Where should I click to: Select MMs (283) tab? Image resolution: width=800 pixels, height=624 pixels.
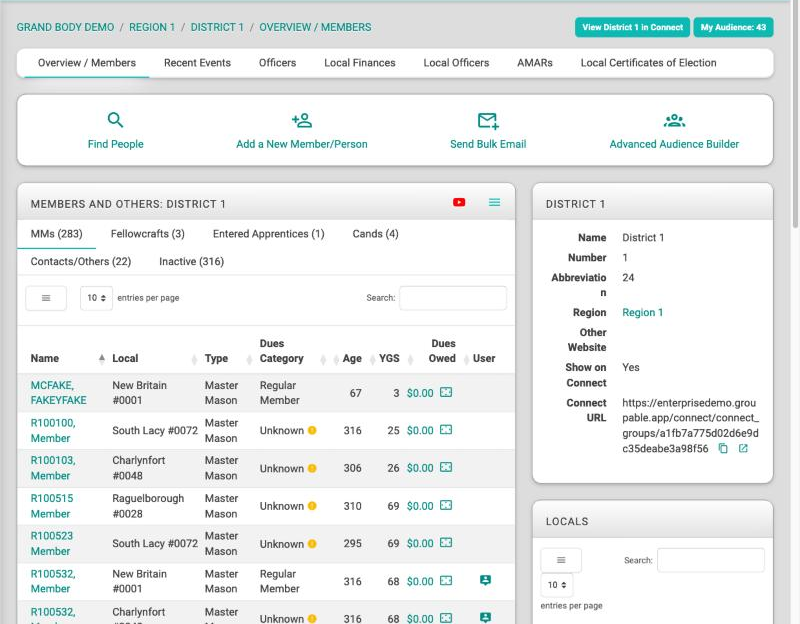coord(56,234)
